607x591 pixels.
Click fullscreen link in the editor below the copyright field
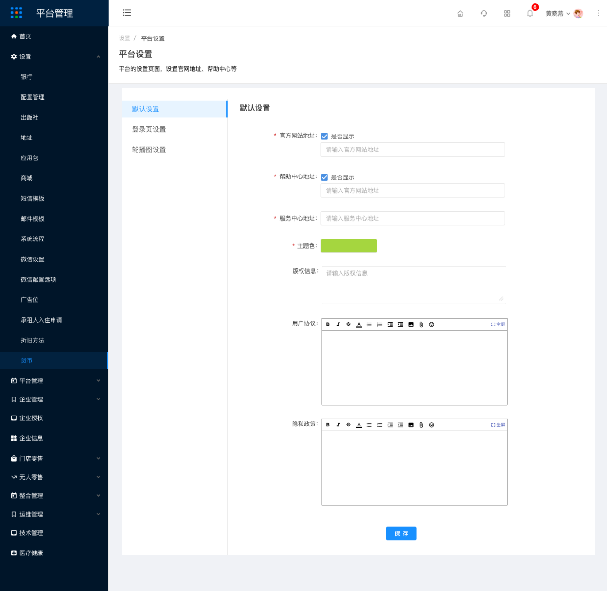(x=498, y=324)
